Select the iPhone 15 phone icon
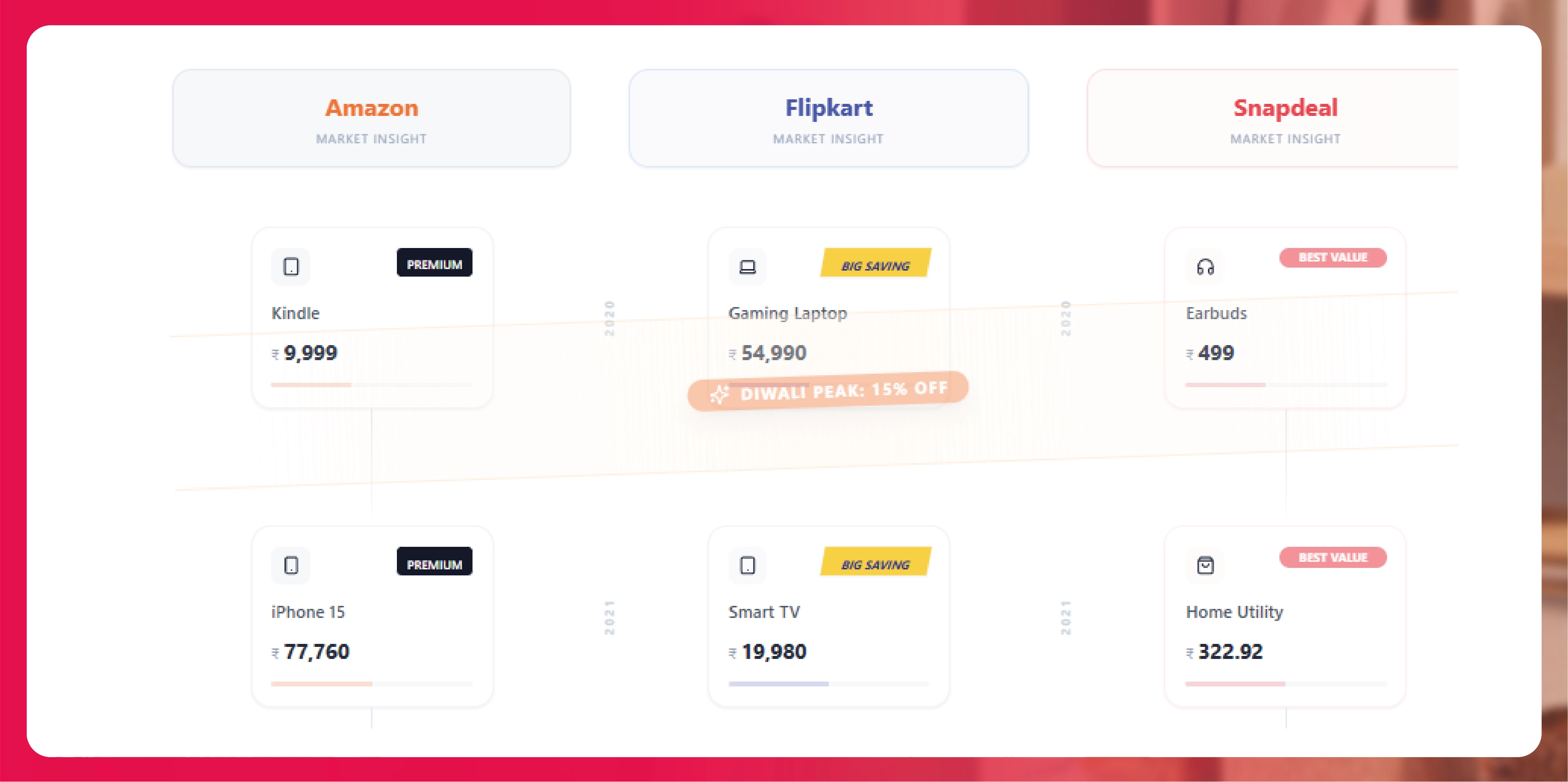The width and height of the screenshot is (1568, 782). tap(290, 565)
